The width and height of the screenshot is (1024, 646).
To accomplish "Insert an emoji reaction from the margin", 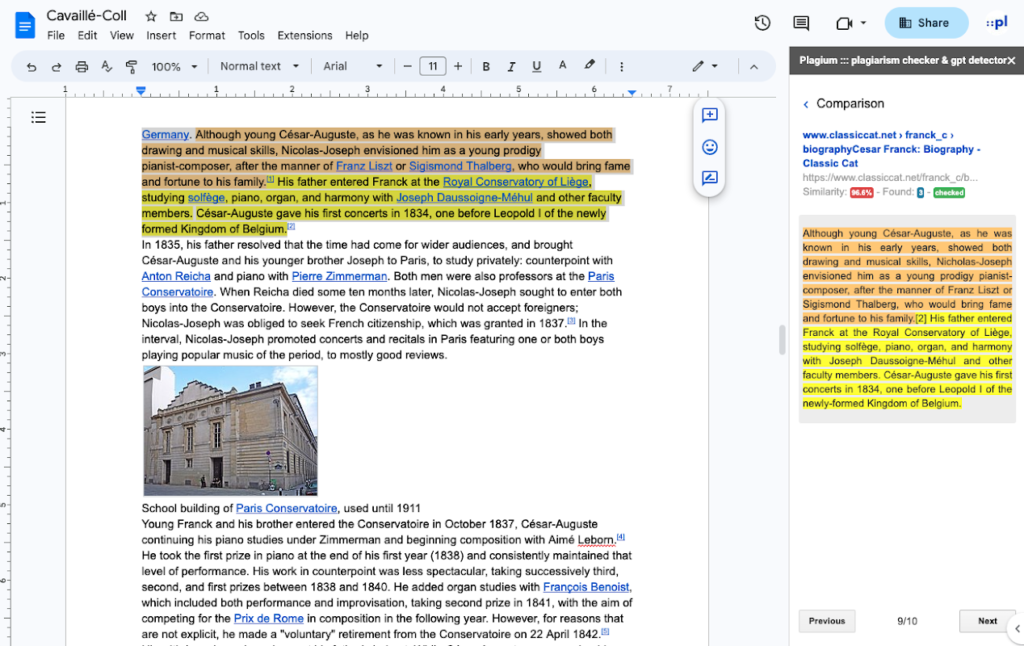I will [709, 147].
